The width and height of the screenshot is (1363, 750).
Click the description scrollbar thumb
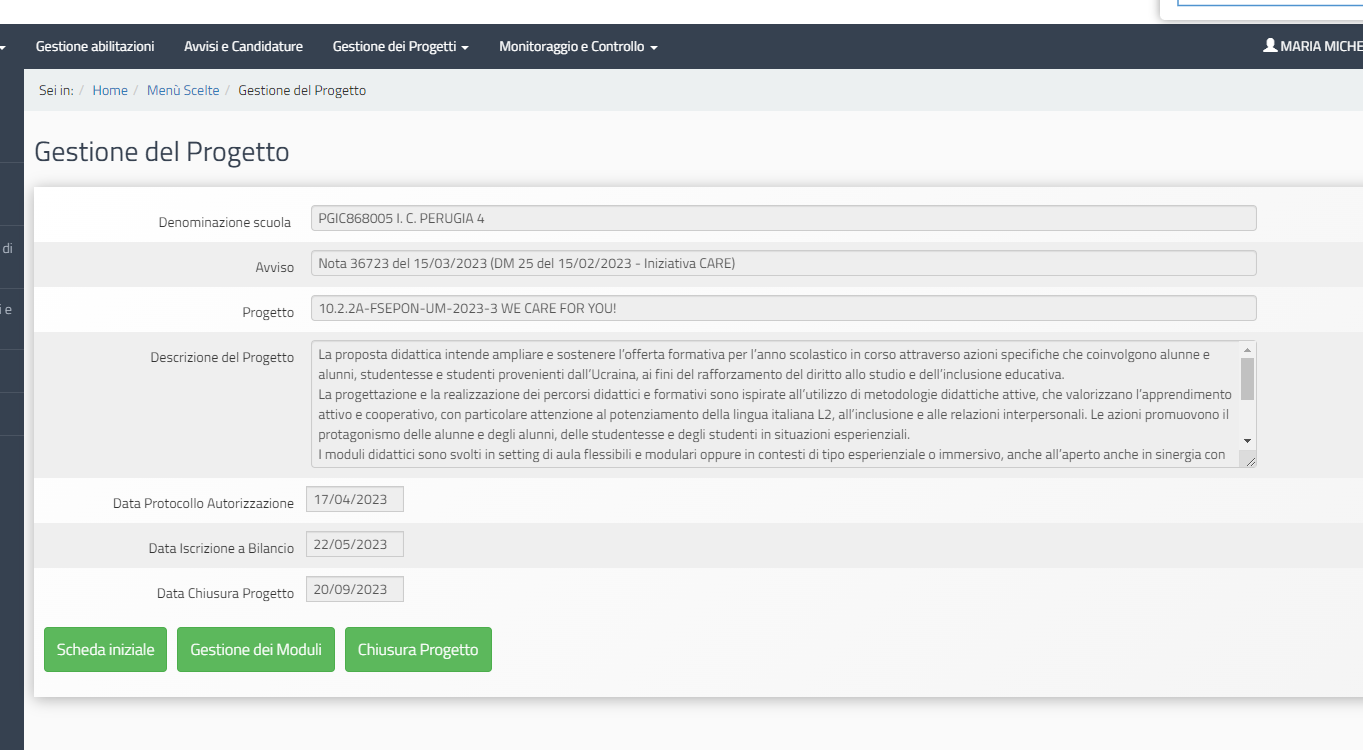click(x=1247, y=379)
